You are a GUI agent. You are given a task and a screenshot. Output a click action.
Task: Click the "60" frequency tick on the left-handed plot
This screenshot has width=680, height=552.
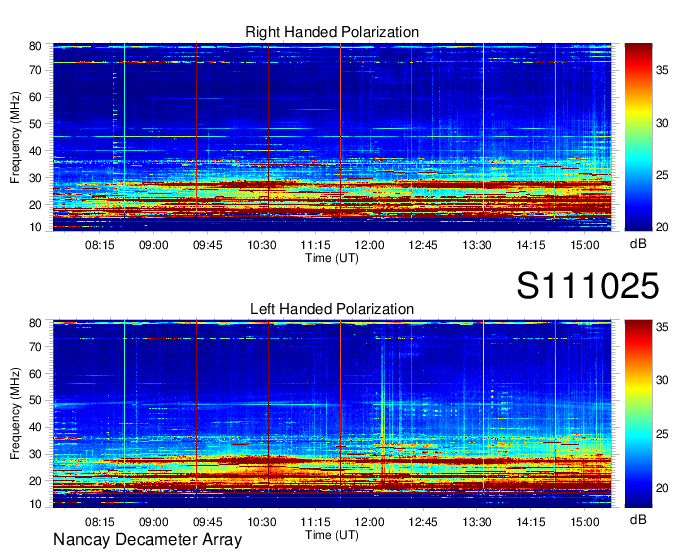pos(35,374)
